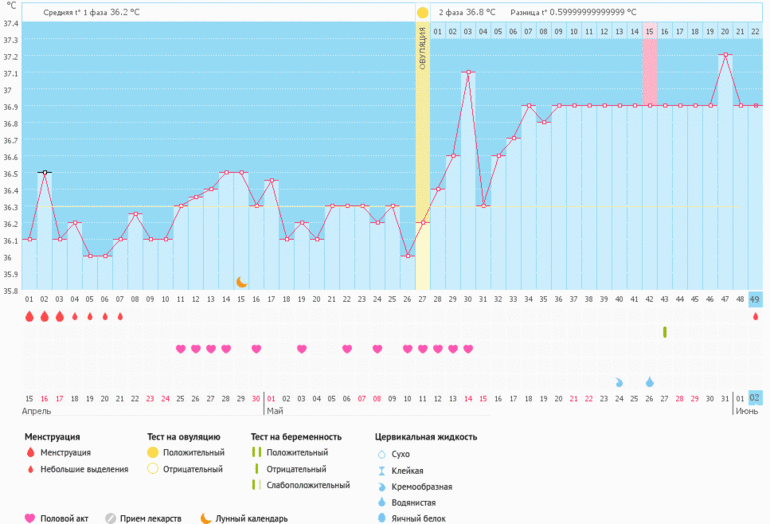Screen dimensions: 770x524
Task: Select the 37.2 temperature peak on day 47
Action: (725, 55)
